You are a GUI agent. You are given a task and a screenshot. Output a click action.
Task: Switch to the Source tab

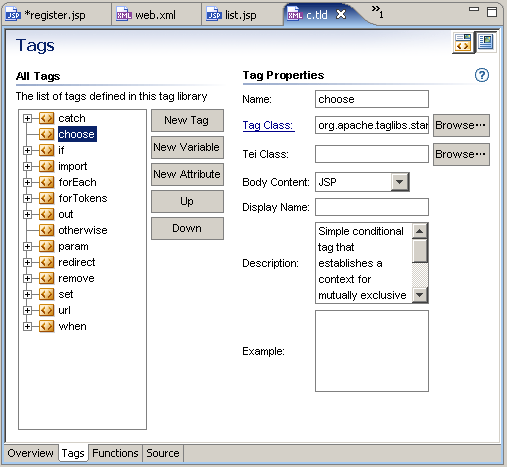(x=163, y=453)
